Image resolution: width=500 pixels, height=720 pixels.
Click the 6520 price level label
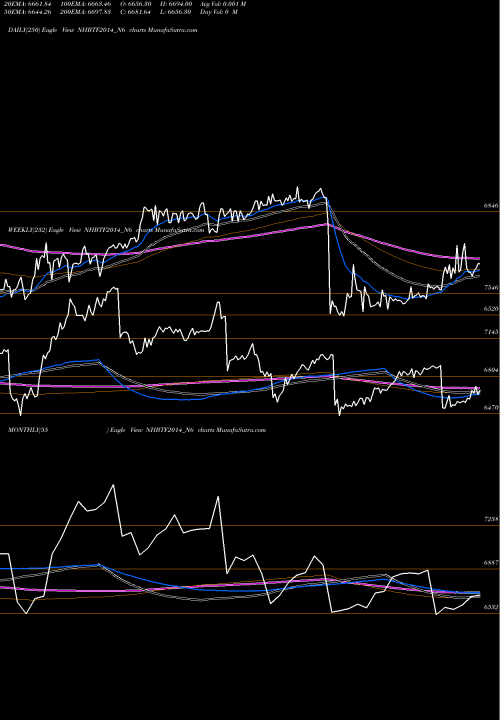[x=491, y=309]
